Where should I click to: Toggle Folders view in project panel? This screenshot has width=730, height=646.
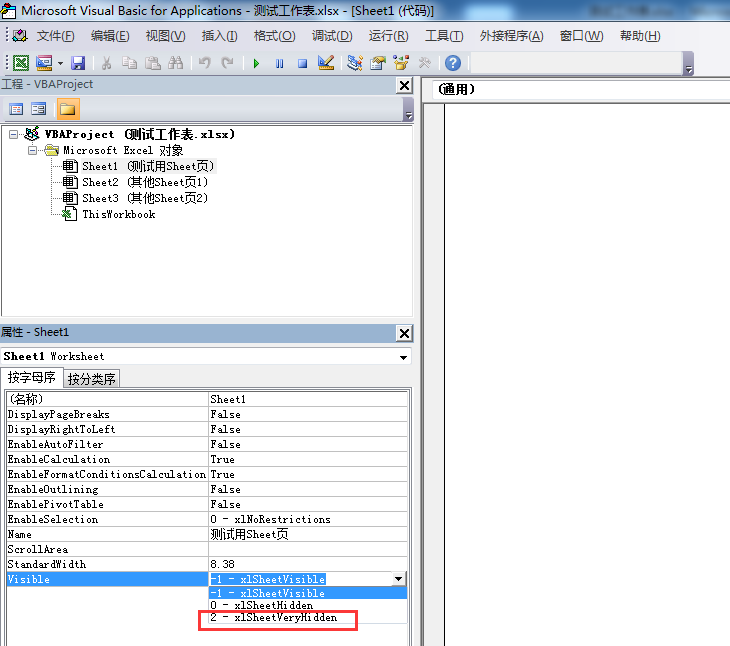click(68, 109)
